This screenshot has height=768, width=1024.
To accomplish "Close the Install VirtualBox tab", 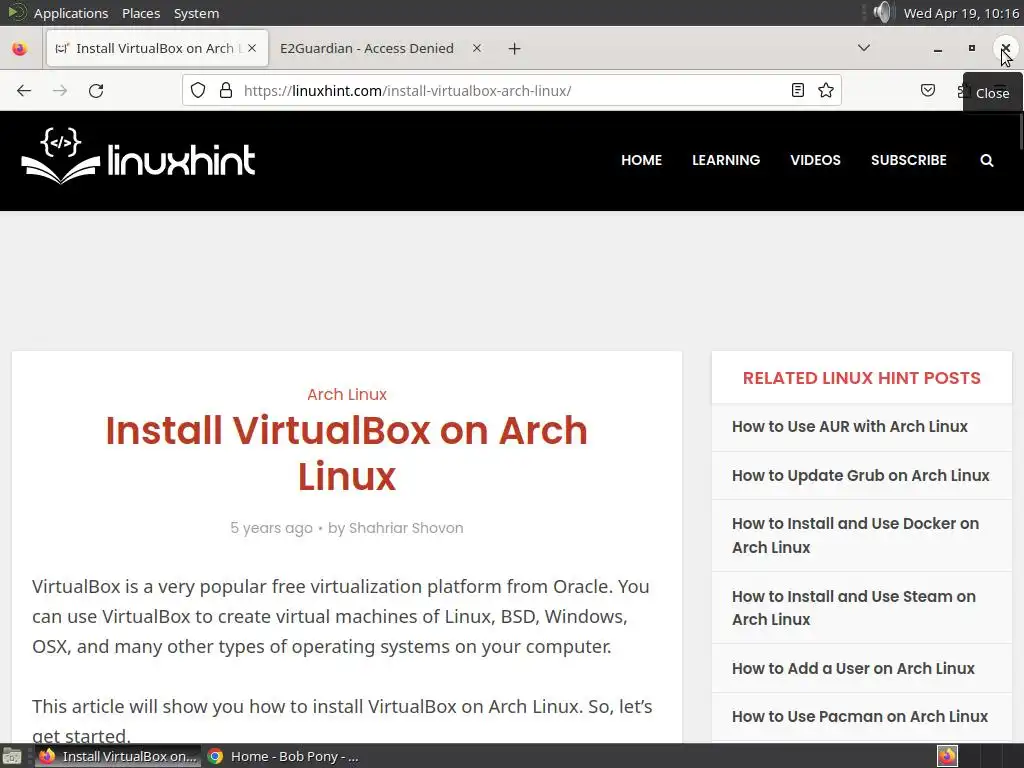I will (x=252, y=48).
